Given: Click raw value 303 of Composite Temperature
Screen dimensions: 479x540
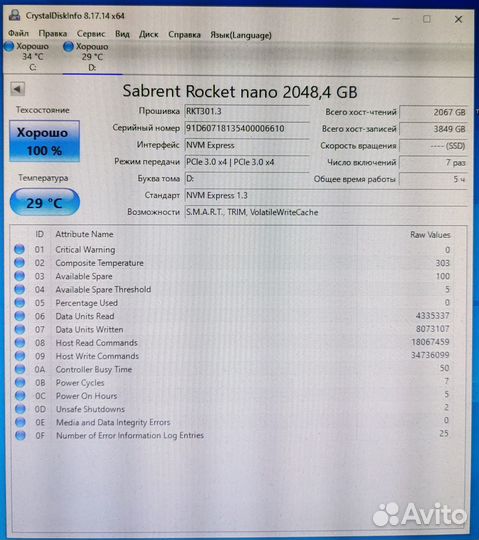Looking at the screenshot, I should click(442, 263).
